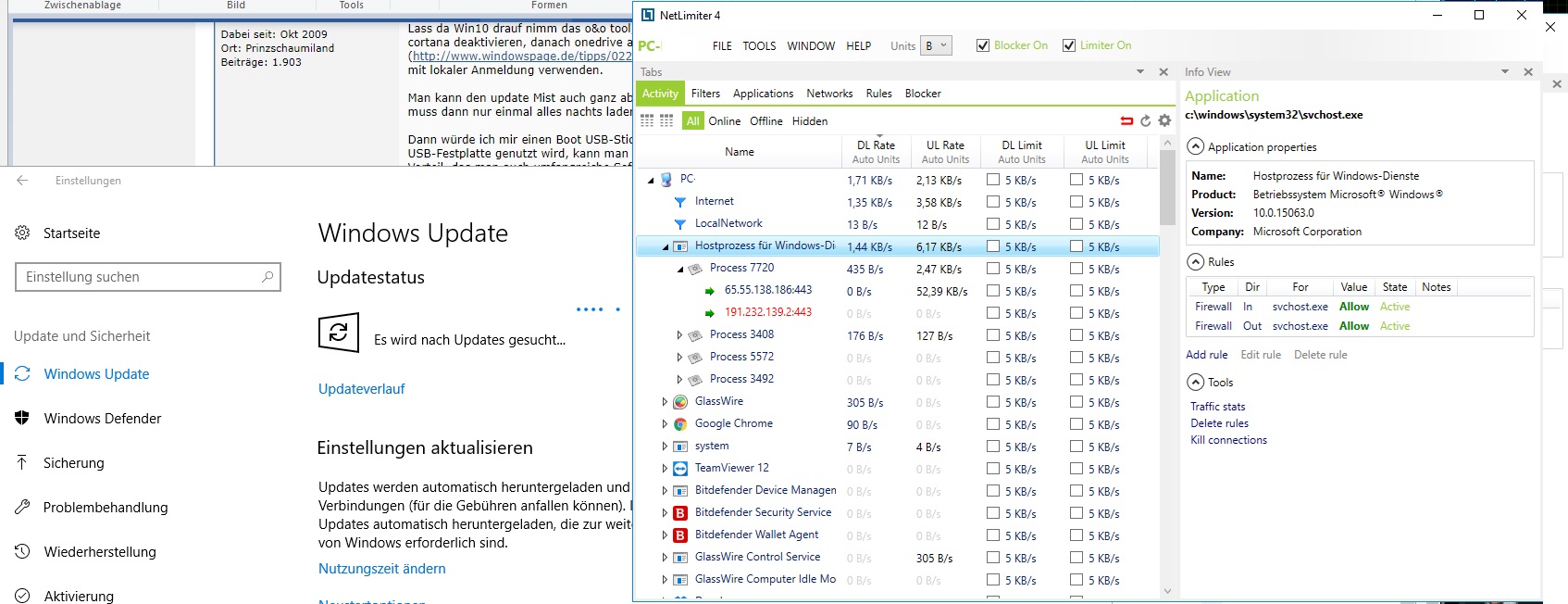
Task: Click the Startseite gear icon in Einstellungen
Action: click(22, 233)
